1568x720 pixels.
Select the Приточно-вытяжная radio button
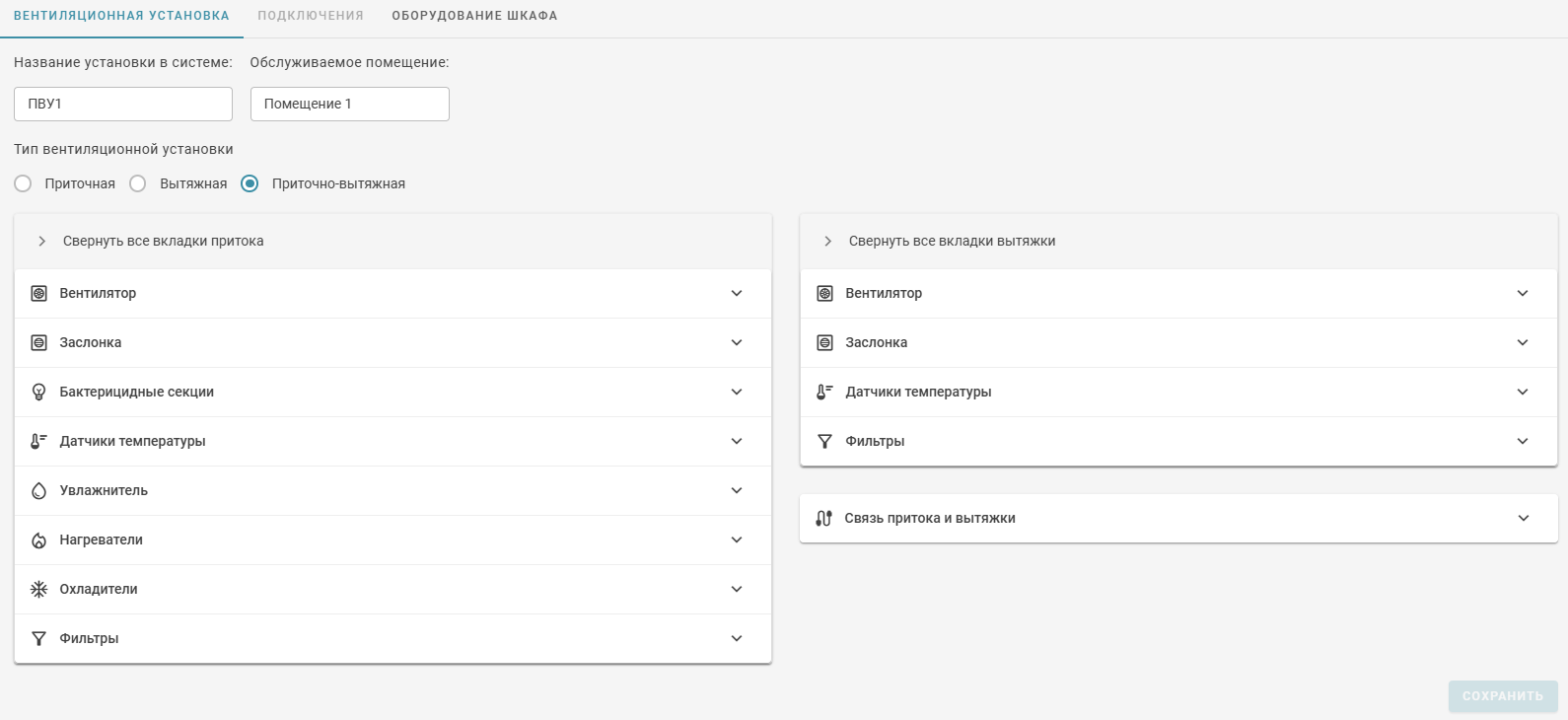249,183
